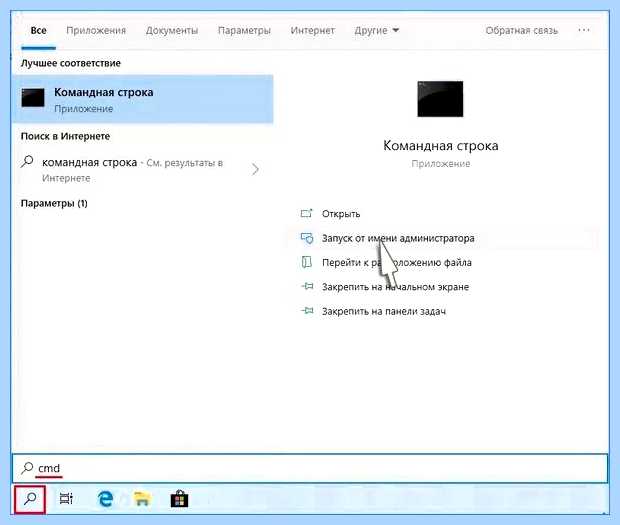Expand web result with the right chevron
Image resolution: width=620 pixels, height=525 pixels.
click(x=255, y=169)
